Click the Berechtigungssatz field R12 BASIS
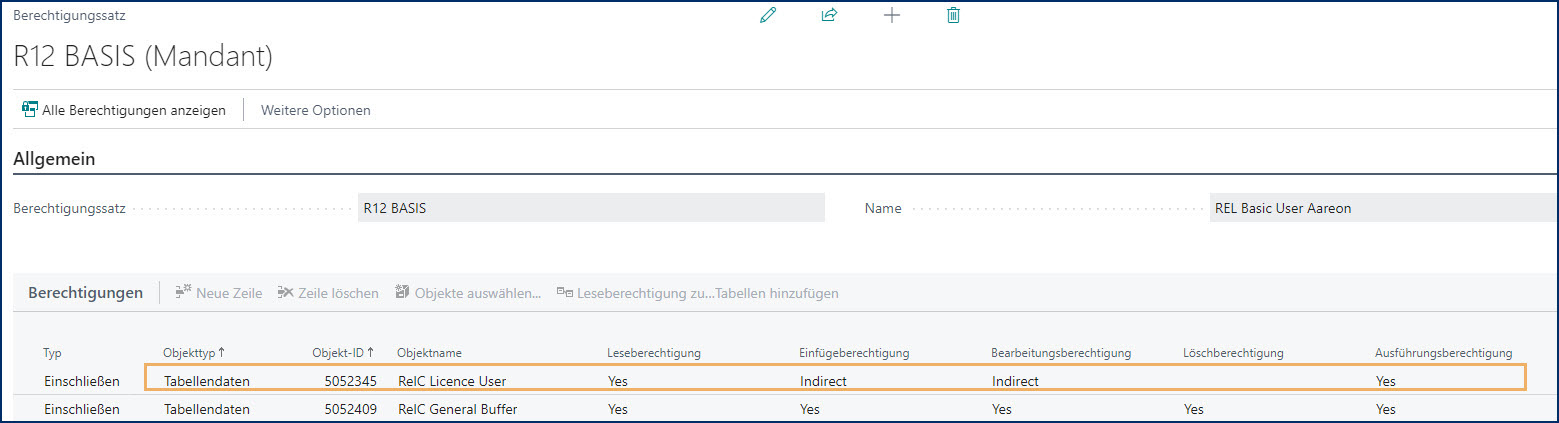This screenshot has height=423, width=1559. [x=591, y=208]
